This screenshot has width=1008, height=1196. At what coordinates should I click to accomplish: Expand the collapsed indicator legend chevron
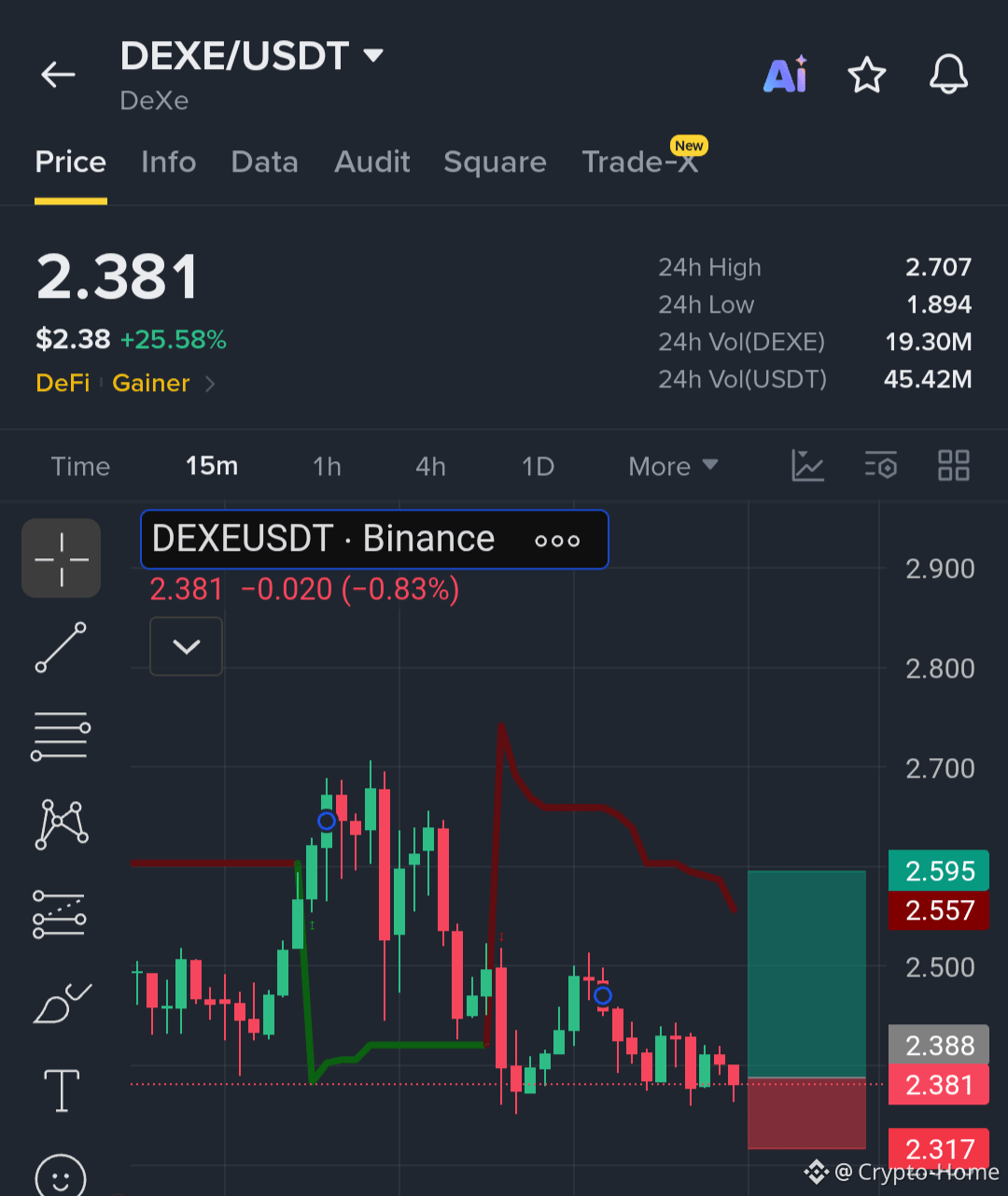(187, 646)
